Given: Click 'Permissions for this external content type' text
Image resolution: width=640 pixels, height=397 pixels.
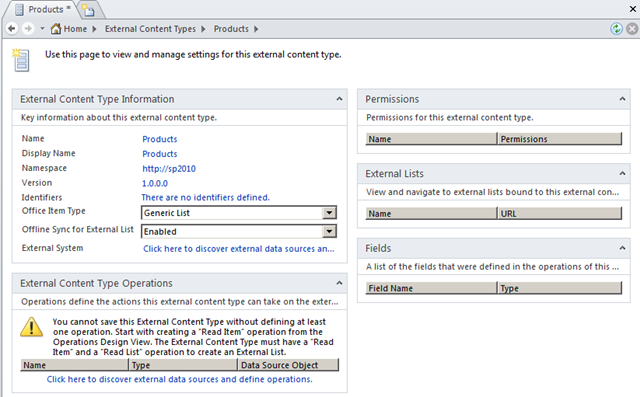Looking at the screenshot, I should point(450,118).
